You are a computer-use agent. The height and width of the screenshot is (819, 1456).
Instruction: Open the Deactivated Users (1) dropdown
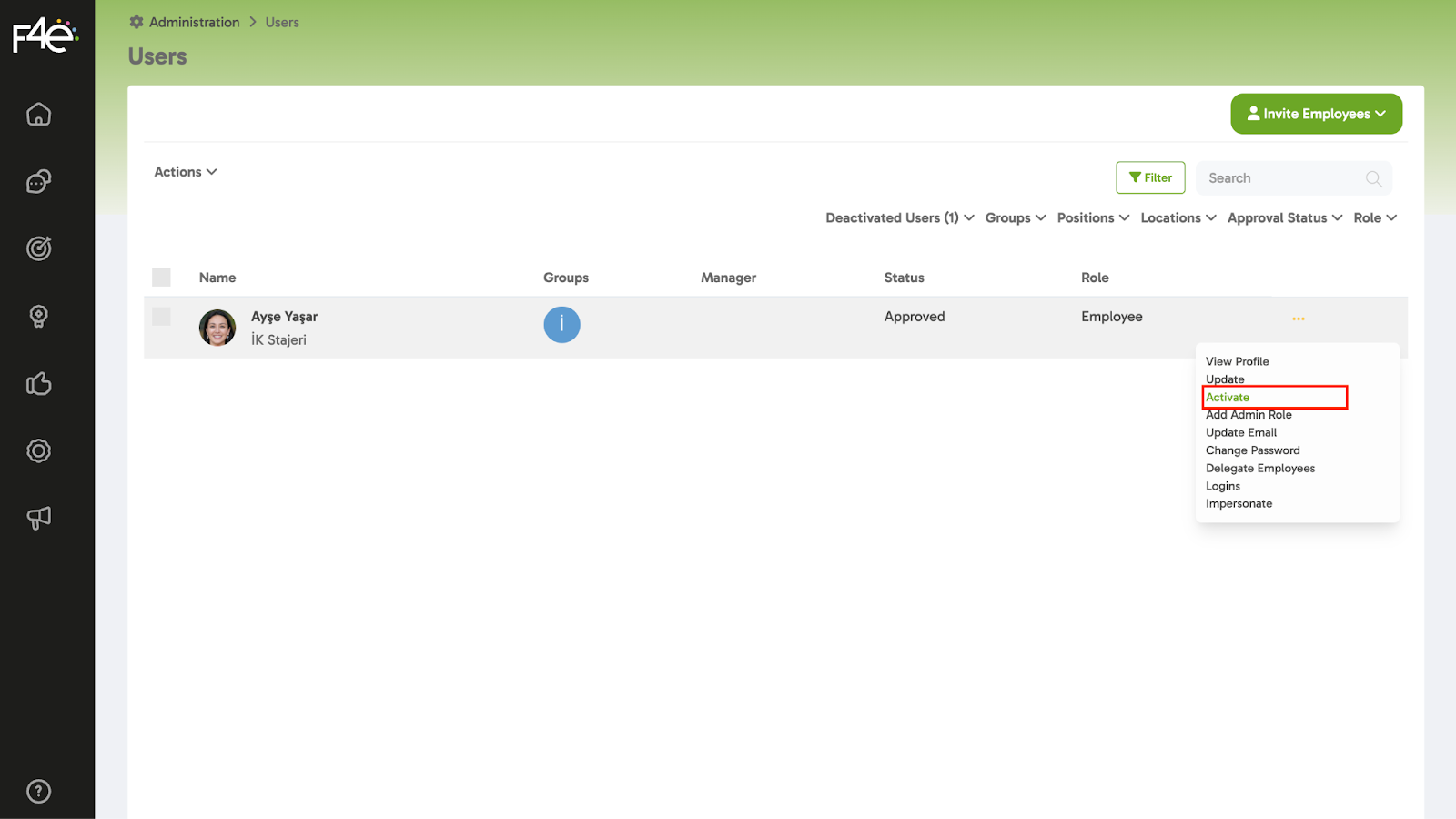(x=899, y=218)
